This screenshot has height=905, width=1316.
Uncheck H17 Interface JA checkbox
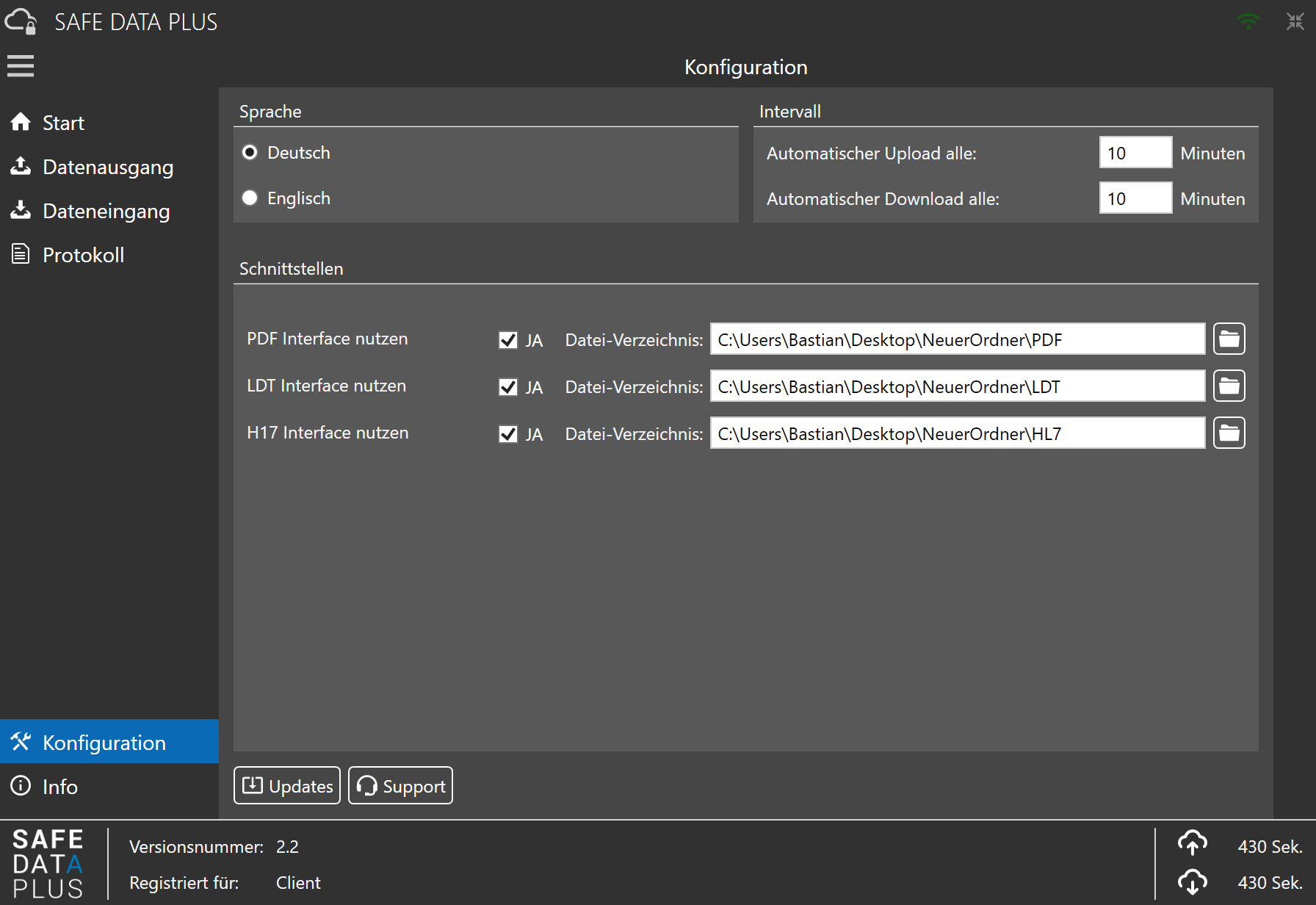508,434
